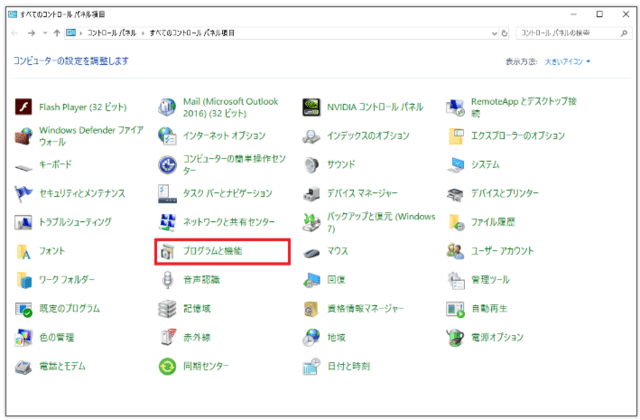Open the 管理ツール icon
This screenshot has height=420, width=640.
point(455,280)
